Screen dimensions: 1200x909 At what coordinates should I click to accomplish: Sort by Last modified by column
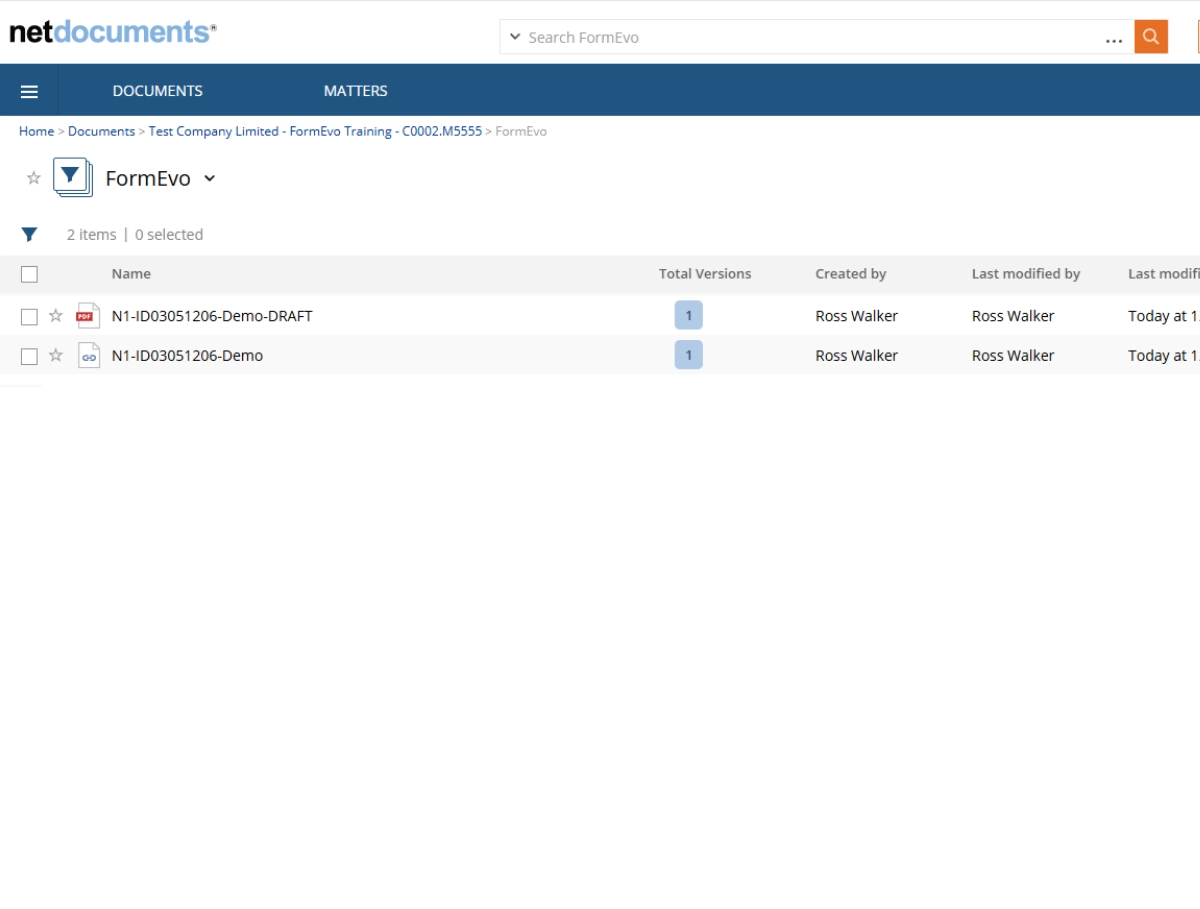coord(1026,274)
